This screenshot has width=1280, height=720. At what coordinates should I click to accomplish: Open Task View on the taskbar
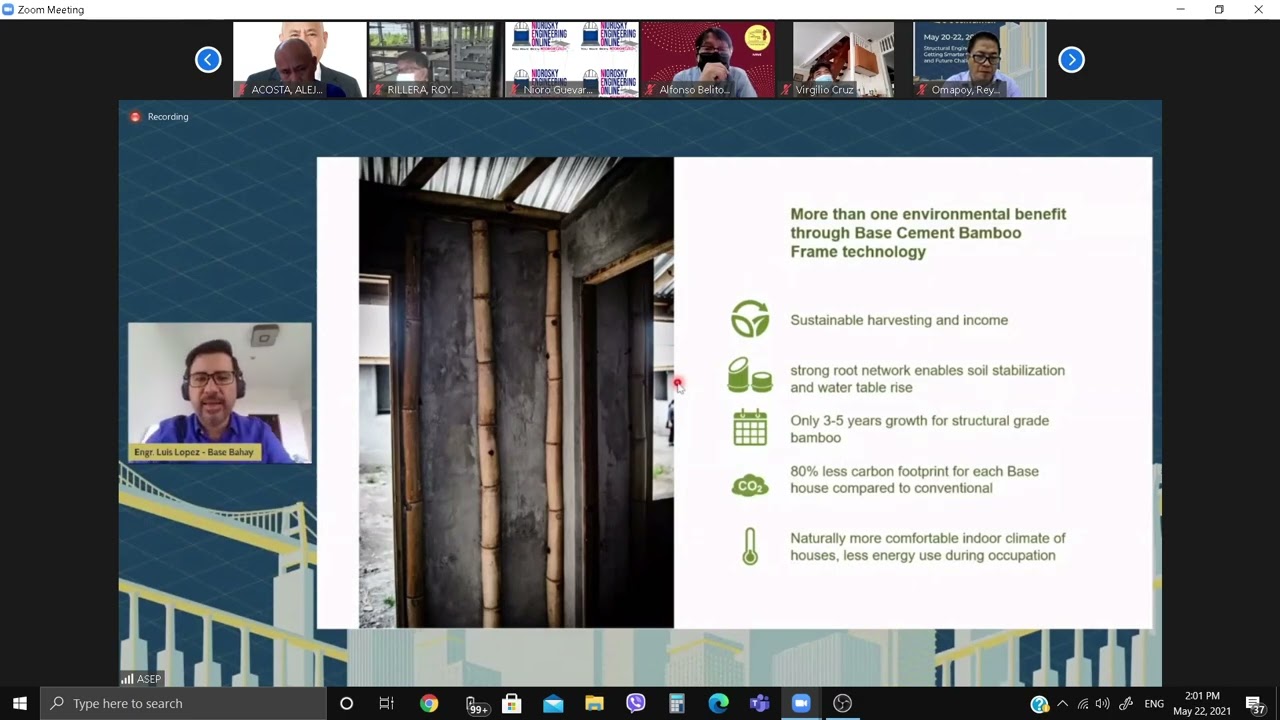[x=387, y=703]
